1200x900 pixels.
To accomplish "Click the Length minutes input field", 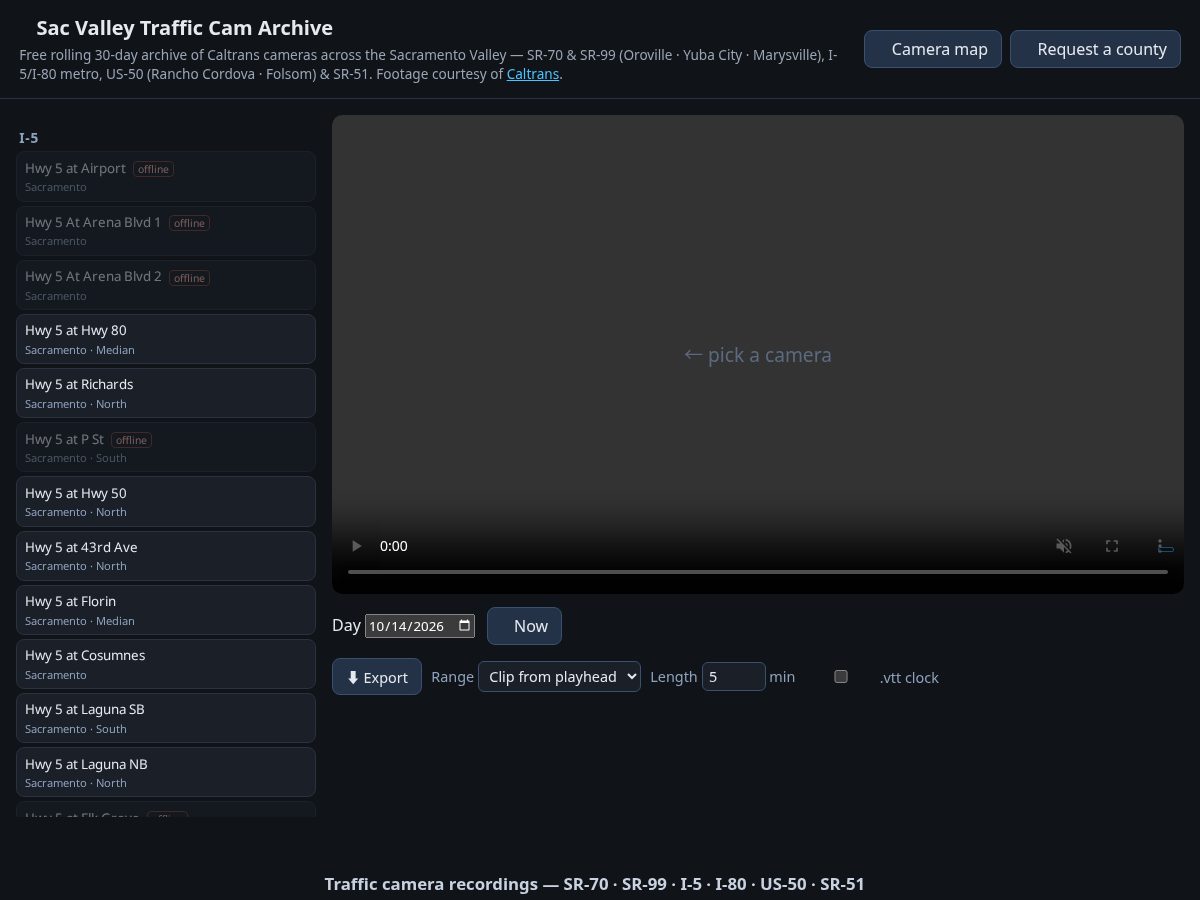I will [734, 677].
